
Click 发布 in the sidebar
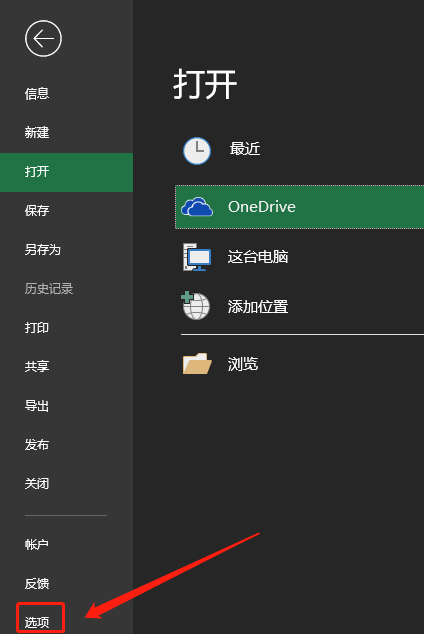coord(37,445)
